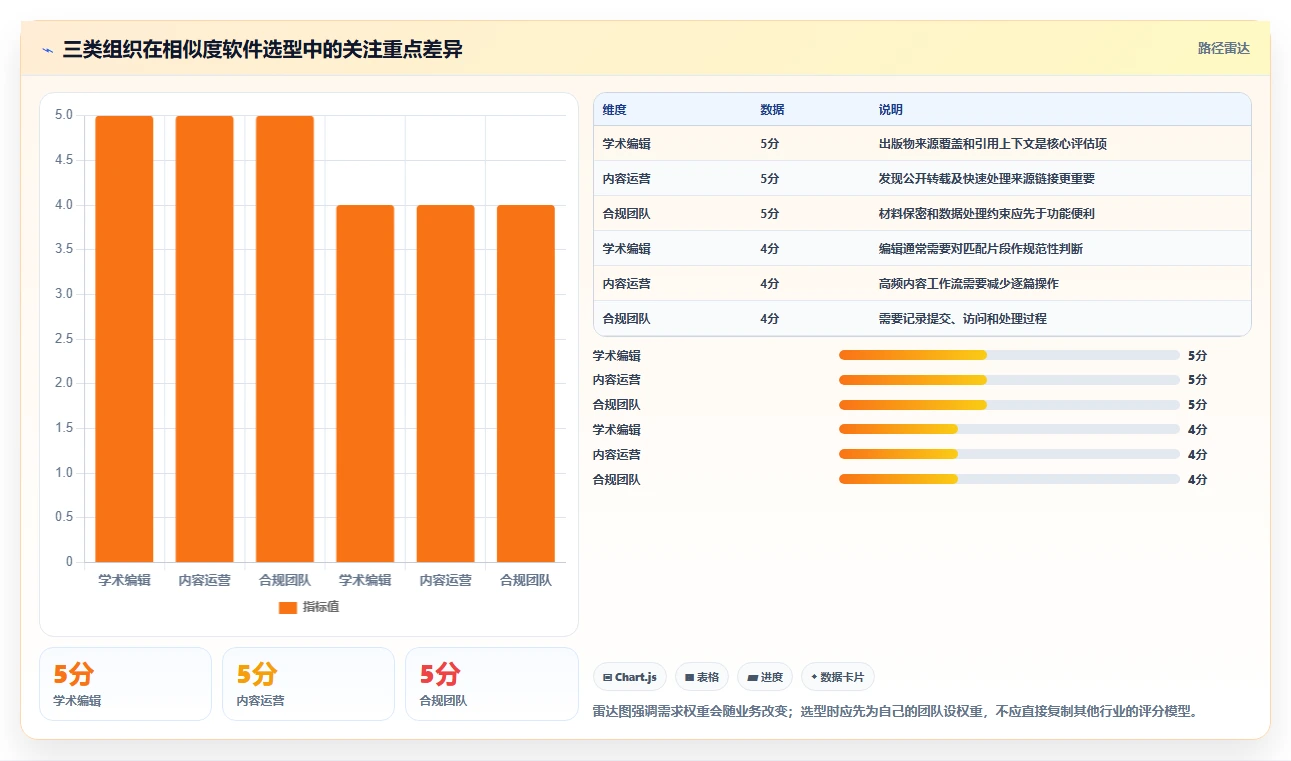The height and width of the screenshot is (761, 1291).
Task: Select the 进度 chip
Action: [x=765, y=677]
